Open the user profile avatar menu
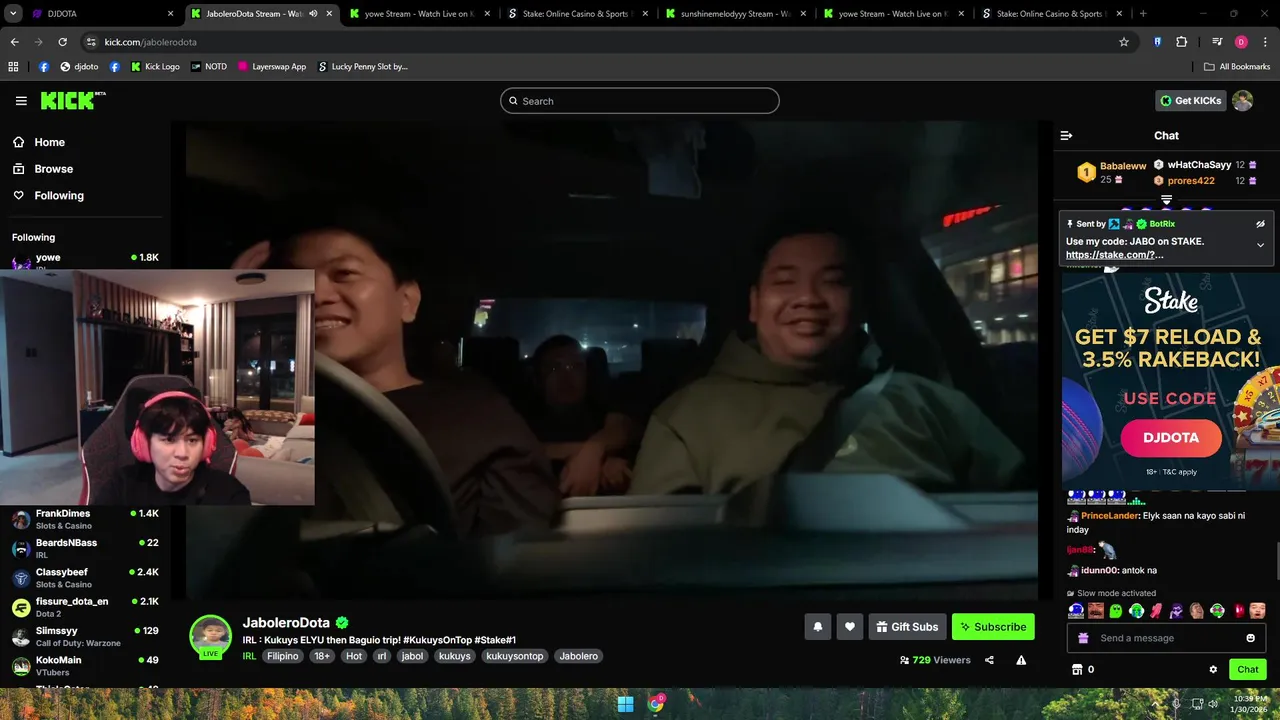The height and width of the screenshot is (720, 1280). click(x=1243, y=101)
